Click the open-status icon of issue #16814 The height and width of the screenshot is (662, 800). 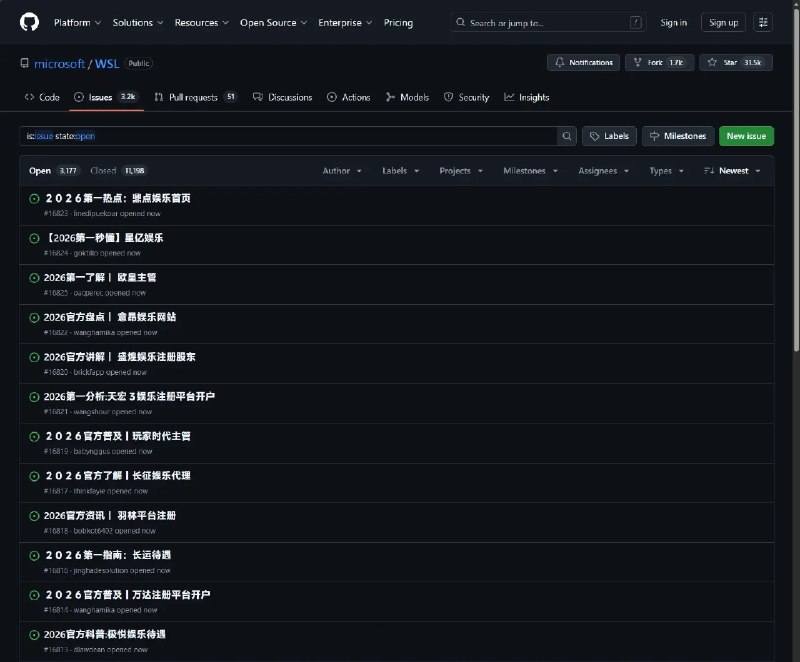click(34, 595)
